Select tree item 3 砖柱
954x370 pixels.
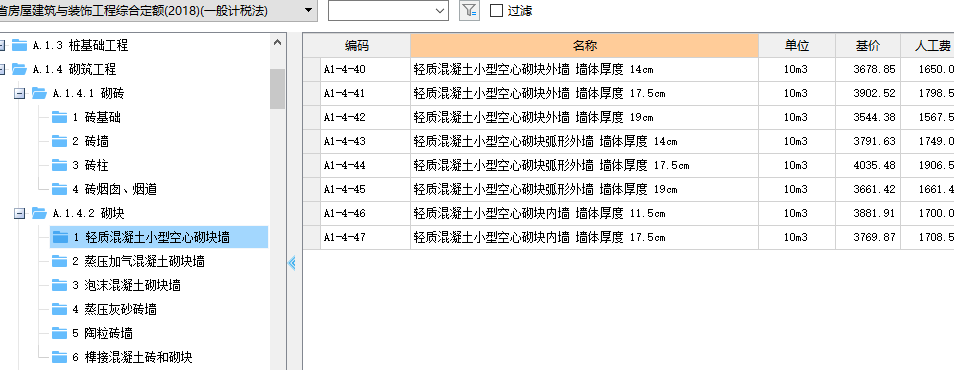pos(91,166)
